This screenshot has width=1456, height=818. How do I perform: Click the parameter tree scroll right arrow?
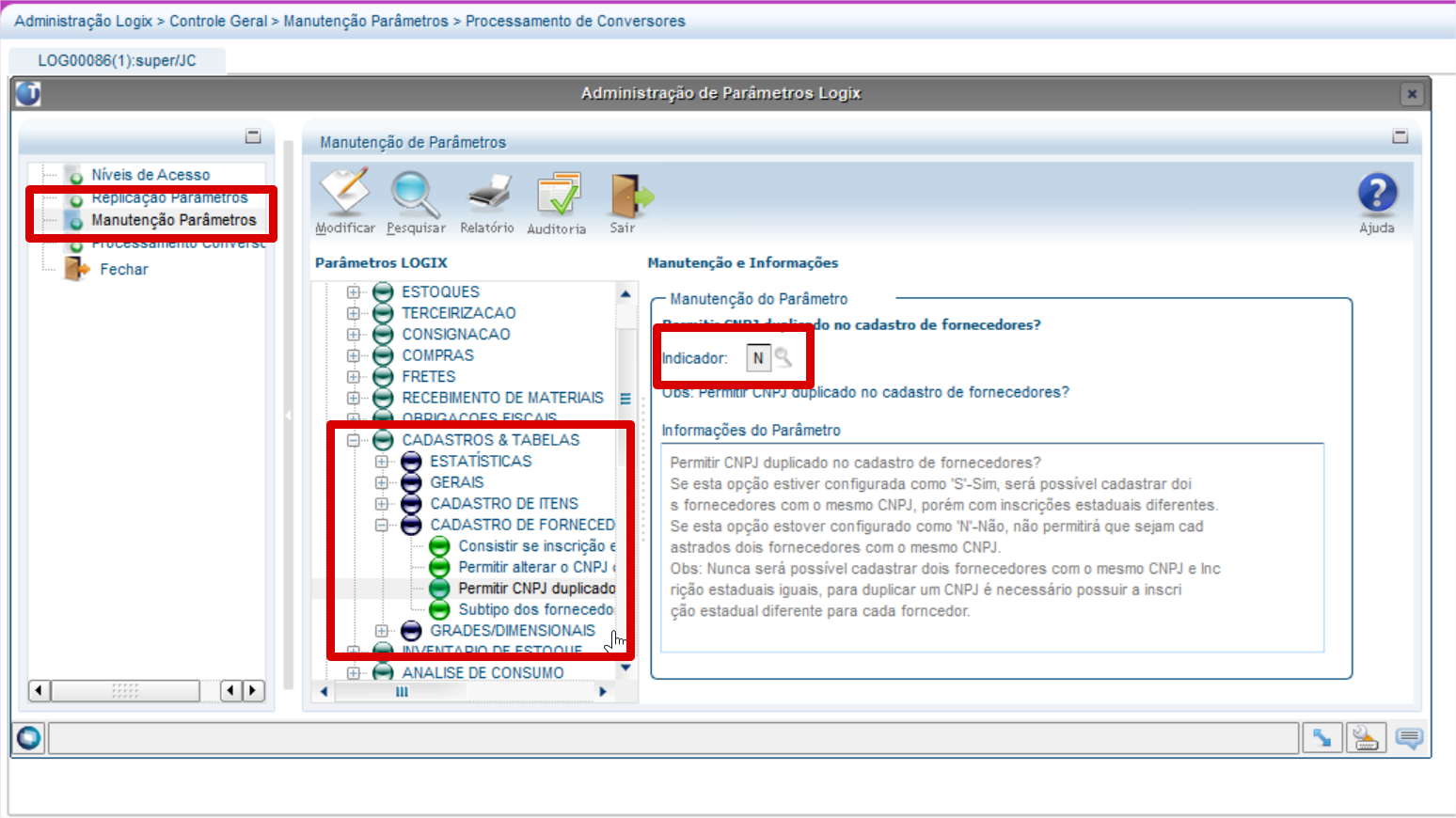603,692
